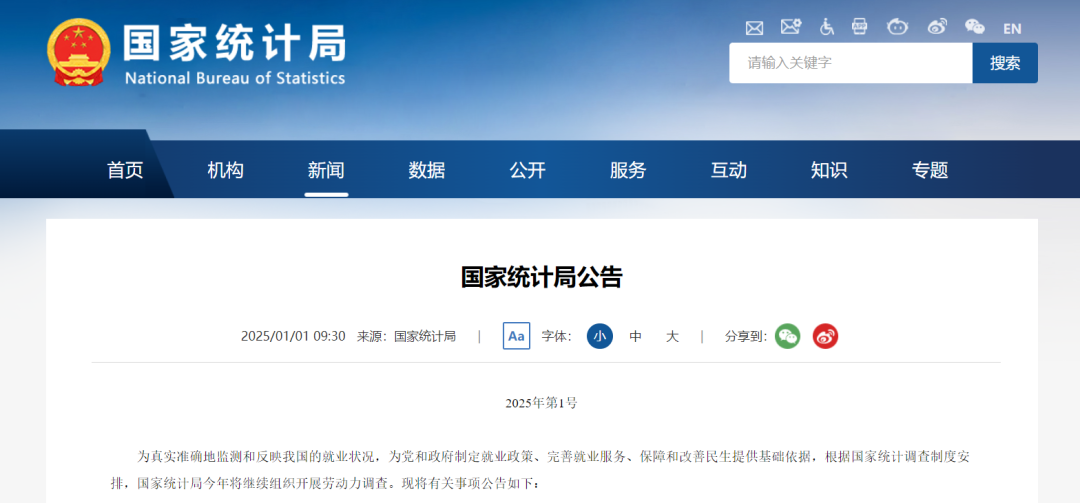Click the cartoon face mascot icon
The image size is (1080, 503).
(897, 28)
